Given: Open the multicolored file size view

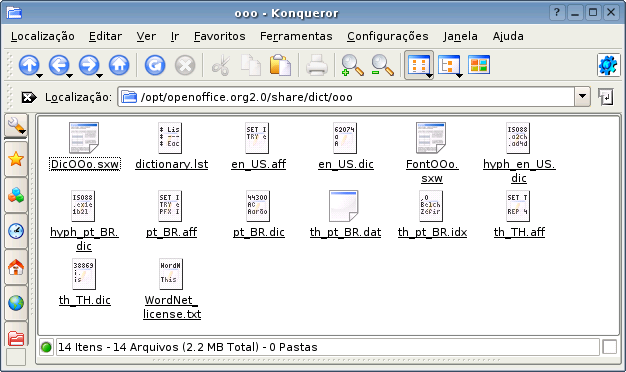Looking at the screenshot, I should click(479, 65).
